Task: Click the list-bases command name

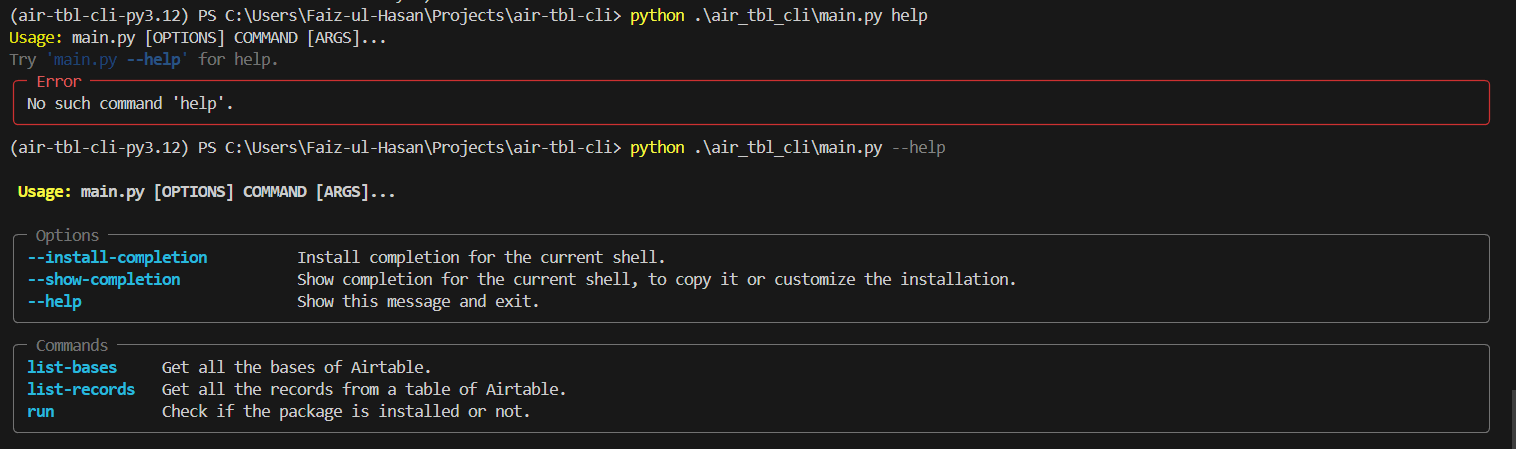Action: coord(72,367)
